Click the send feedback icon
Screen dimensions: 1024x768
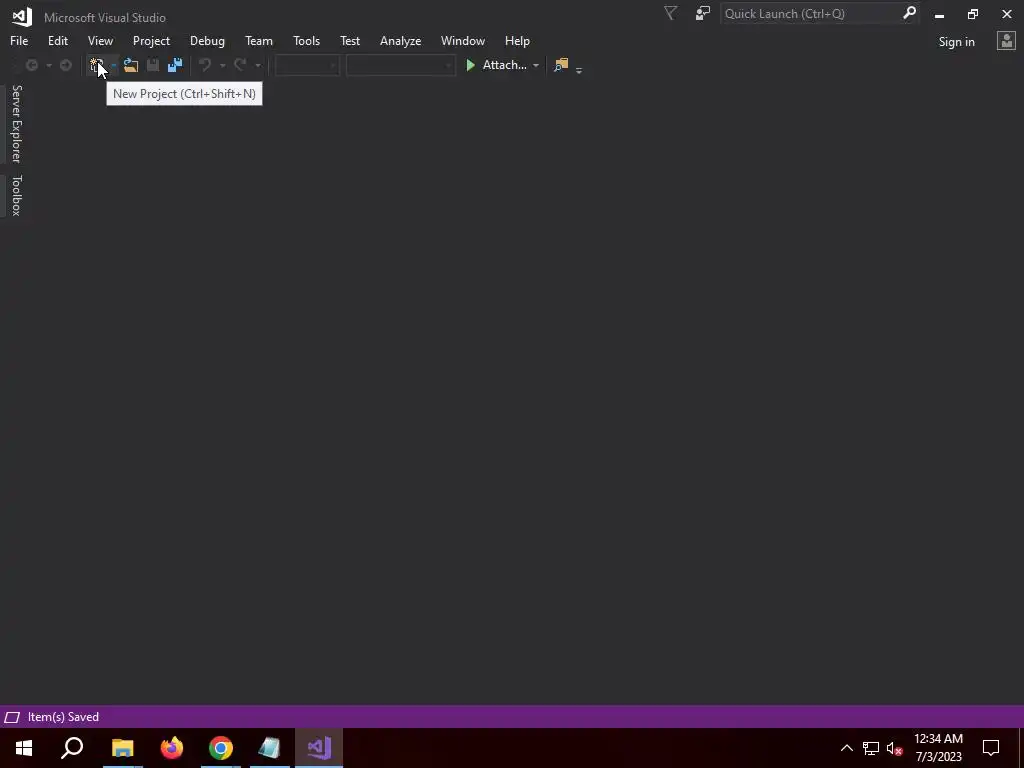pyautogui.click(x=703, y=13)
